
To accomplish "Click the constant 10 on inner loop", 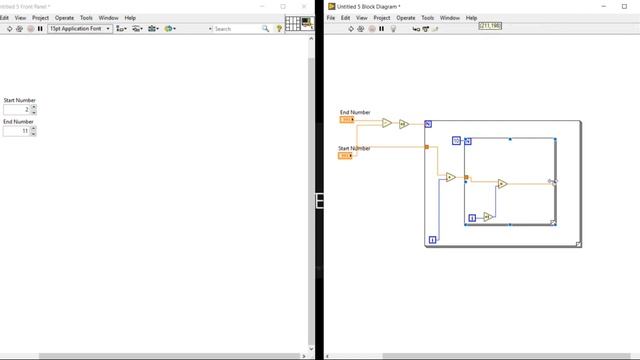I will point(456,140).
